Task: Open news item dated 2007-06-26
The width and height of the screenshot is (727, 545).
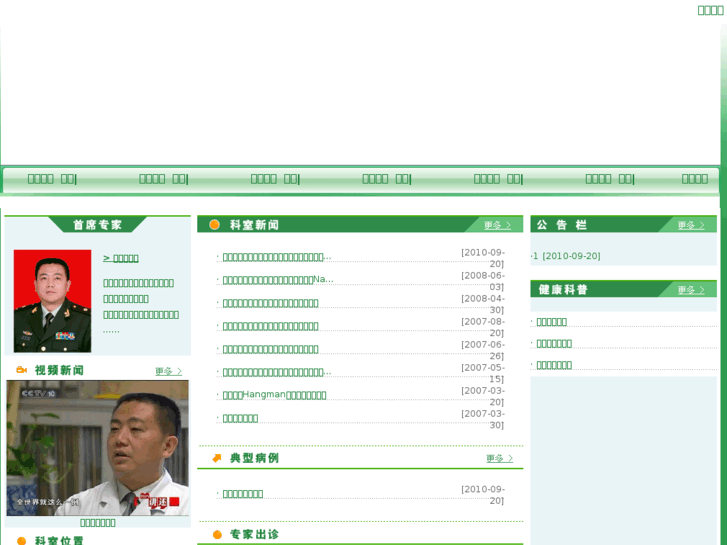Action: (270, 349)
